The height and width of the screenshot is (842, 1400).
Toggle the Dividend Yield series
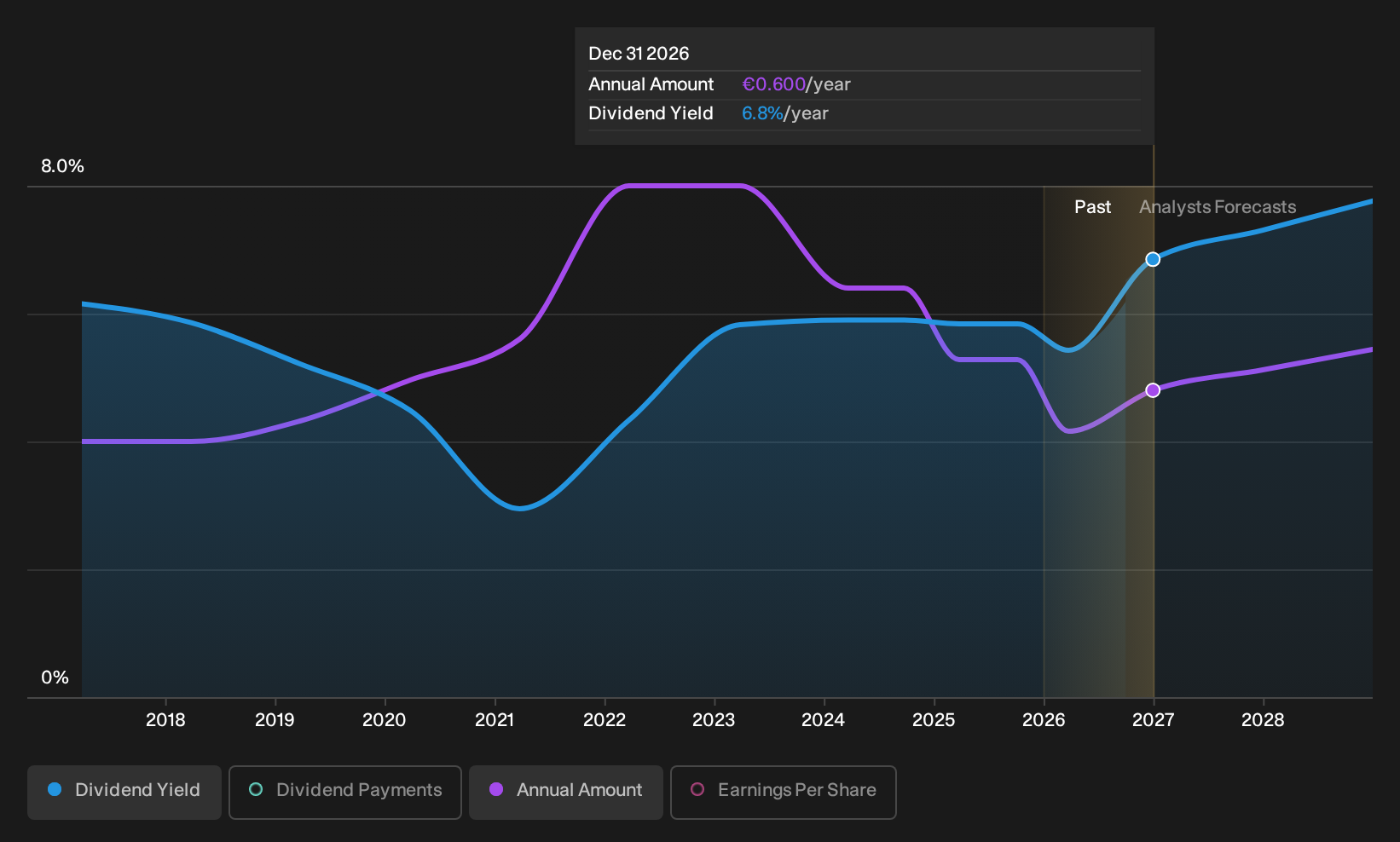[124, 792]
